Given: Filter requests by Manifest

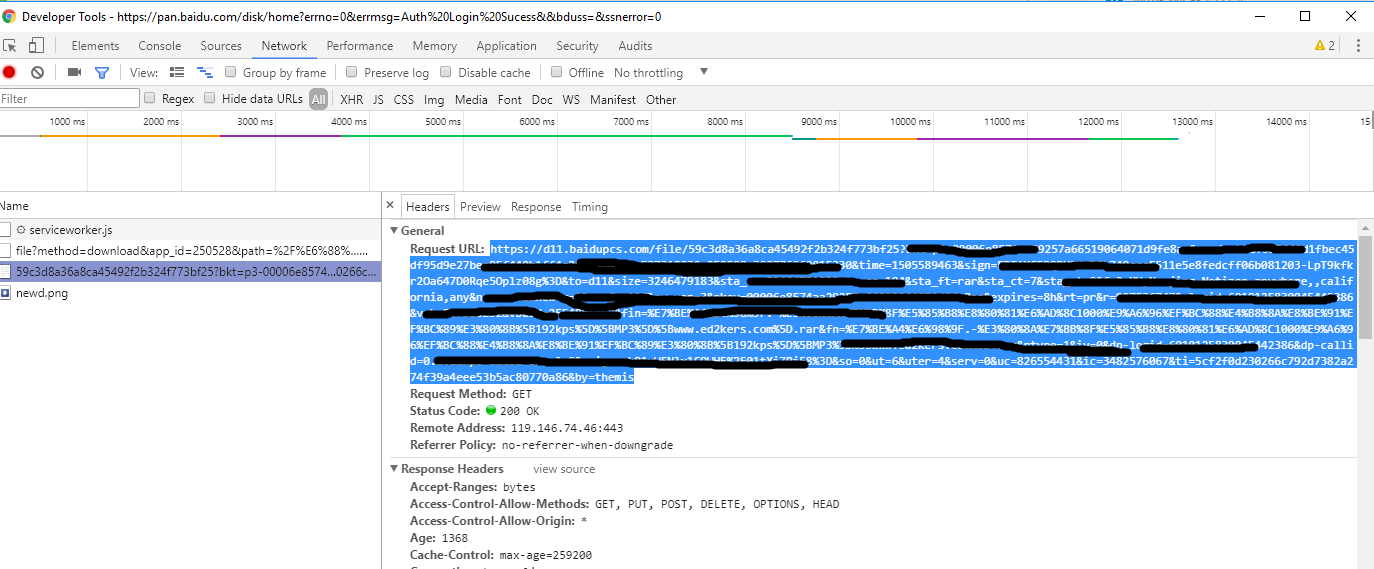Looking at the screenshot, I should (x=613, y=99).
